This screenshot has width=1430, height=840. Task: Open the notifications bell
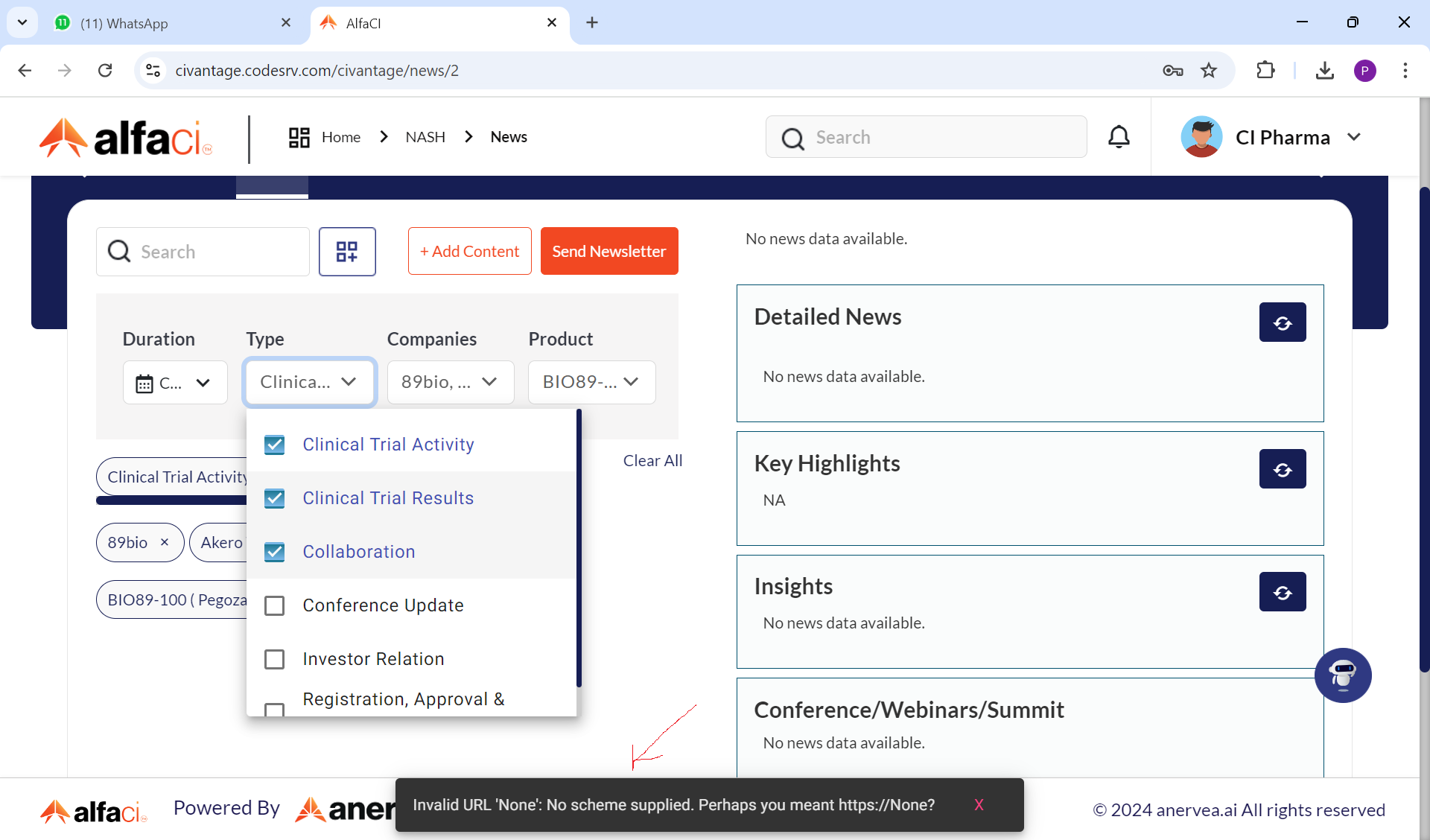(1119, 137)
